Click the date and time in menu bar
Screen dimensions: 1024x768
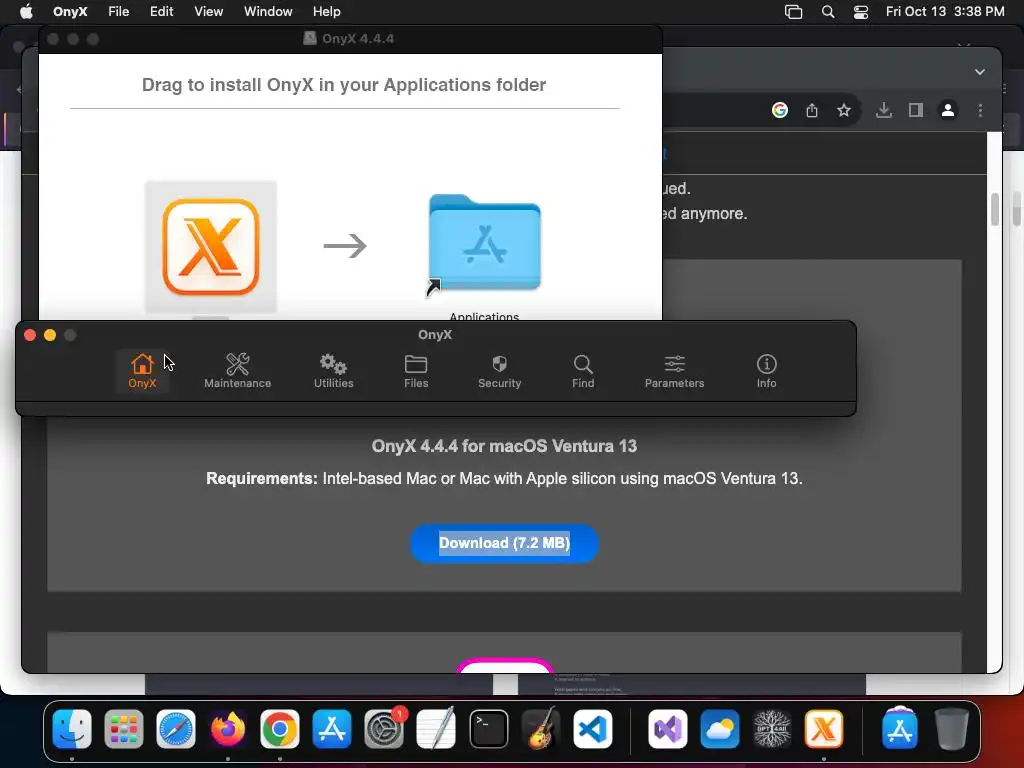tap(945, 12)
